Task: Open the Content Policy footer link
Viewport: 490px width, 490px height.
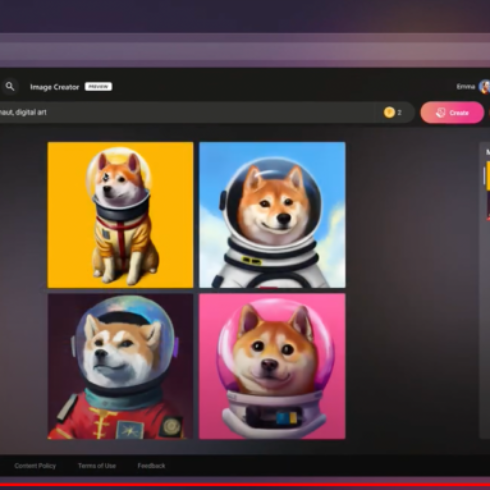Action: pyautogui.click(x=35, y=466)
